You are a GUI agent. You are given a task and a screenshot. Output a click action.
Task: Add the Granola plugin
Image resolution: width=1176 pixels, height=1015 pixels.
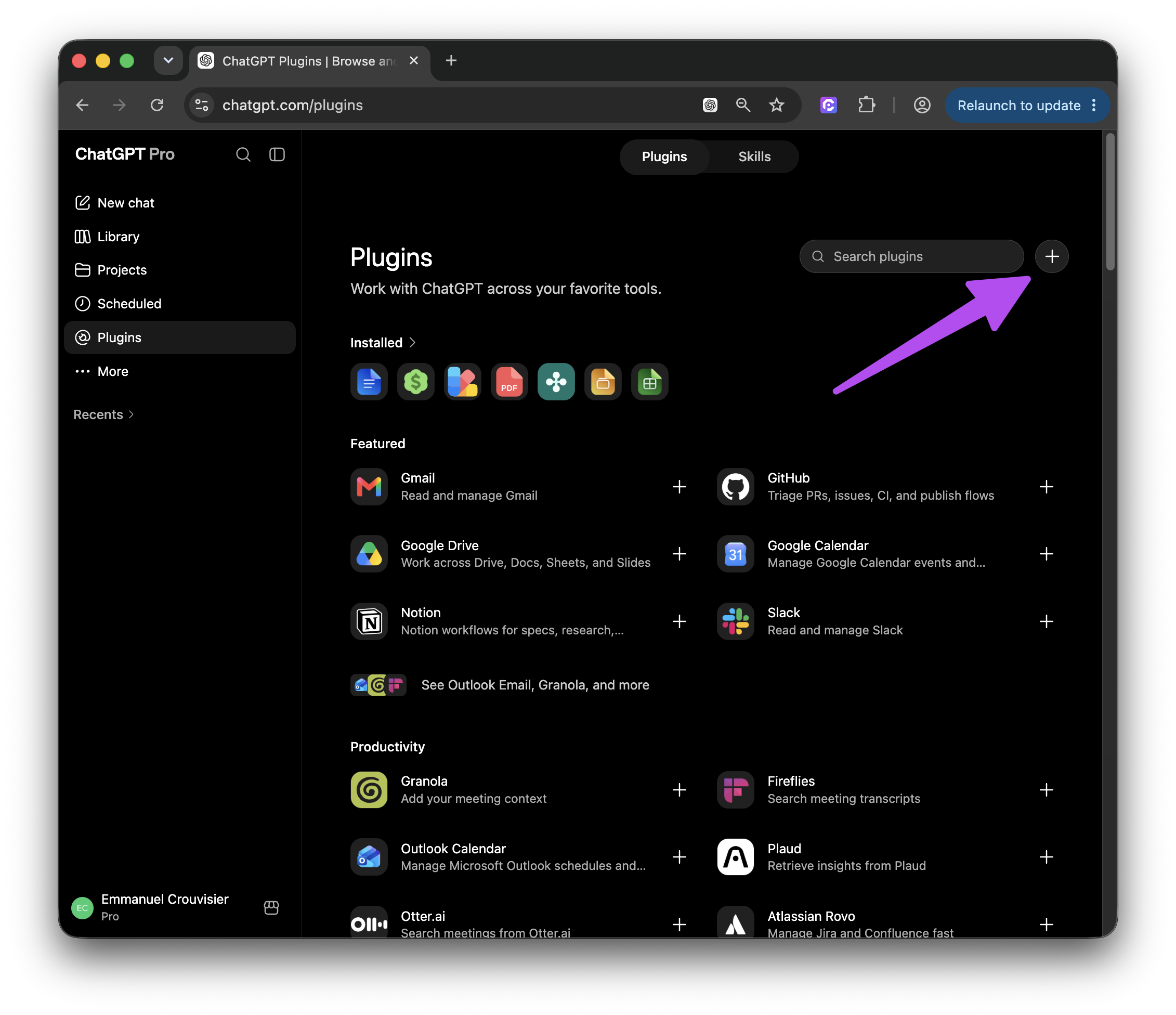pyautogui.click(x=680, y=790)
